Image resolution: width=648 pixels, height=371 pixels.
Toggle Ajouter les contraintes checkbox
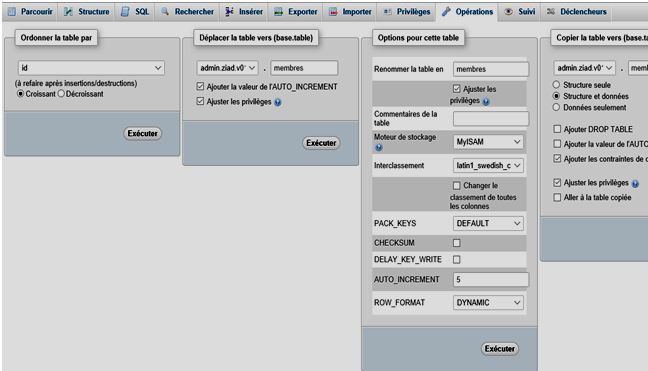tap(557, 159)
